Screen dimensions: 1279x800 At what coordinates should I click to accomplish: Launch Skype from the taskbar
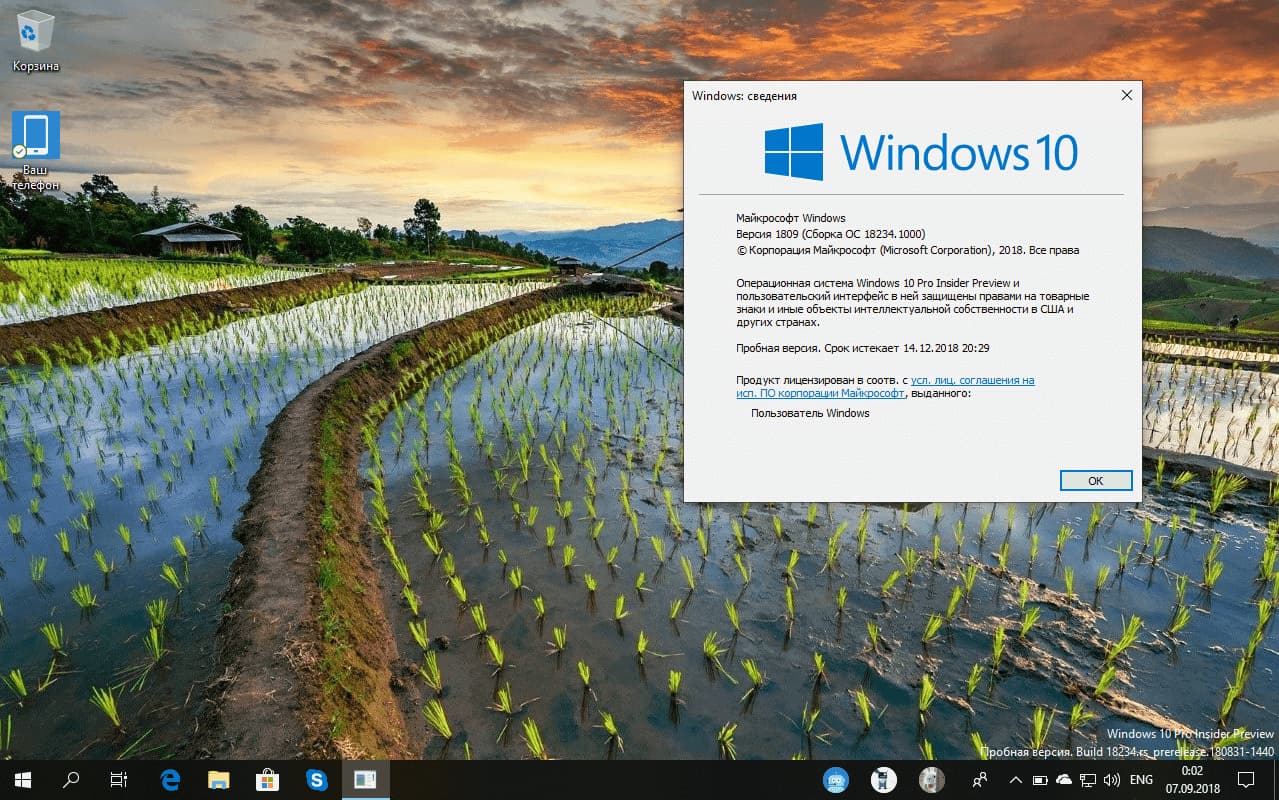[x=317, y=779]
